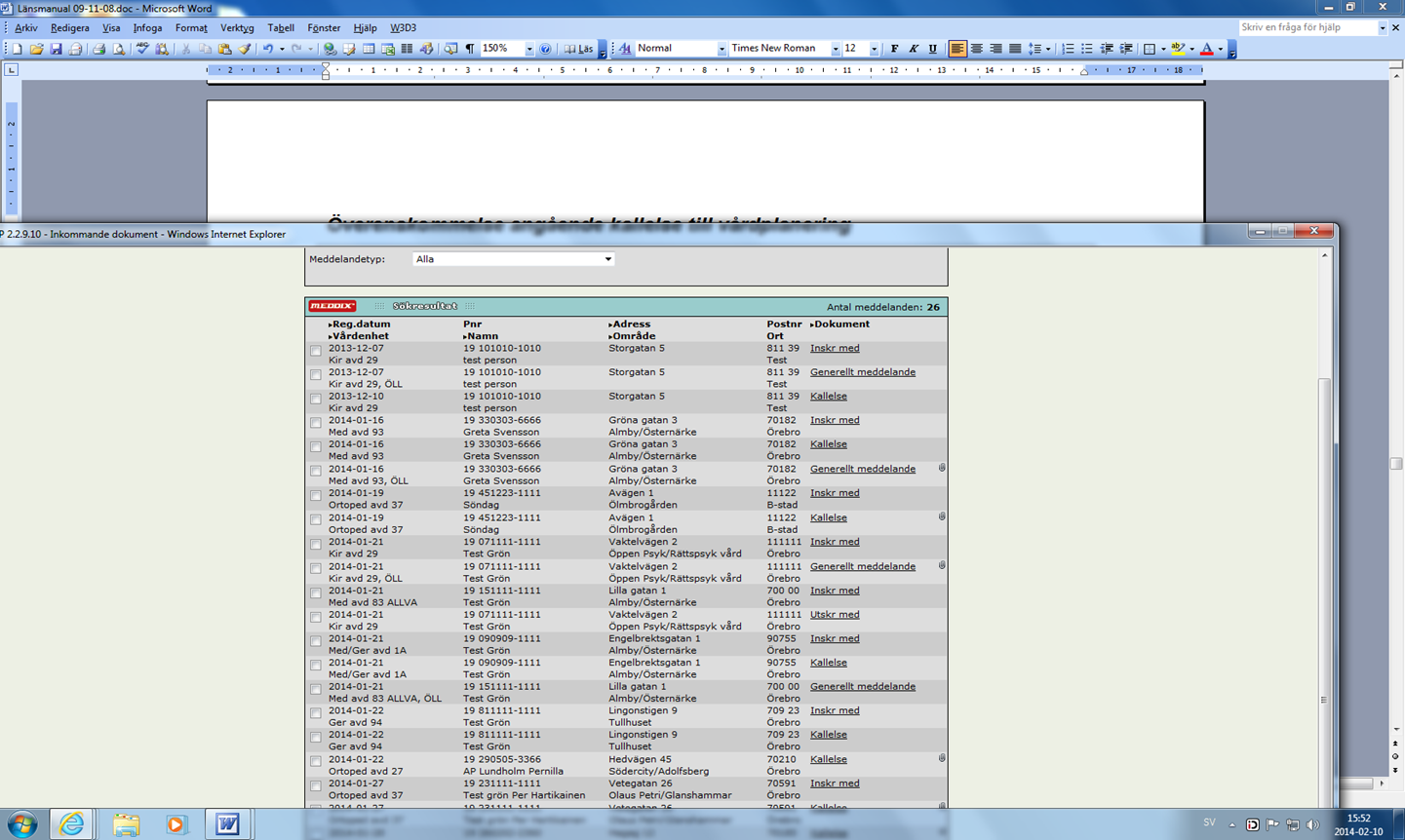This screenshot has width=1405, height=840.
Task: Open Styles and Formatting pane icon
Action: 625,49
